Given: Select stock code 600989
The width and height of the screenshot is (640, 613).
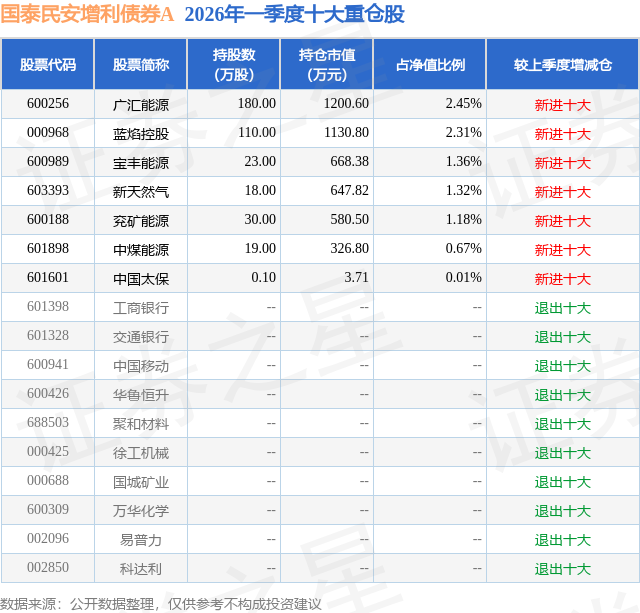Looking at the screenshot, I should coord(48,162).
